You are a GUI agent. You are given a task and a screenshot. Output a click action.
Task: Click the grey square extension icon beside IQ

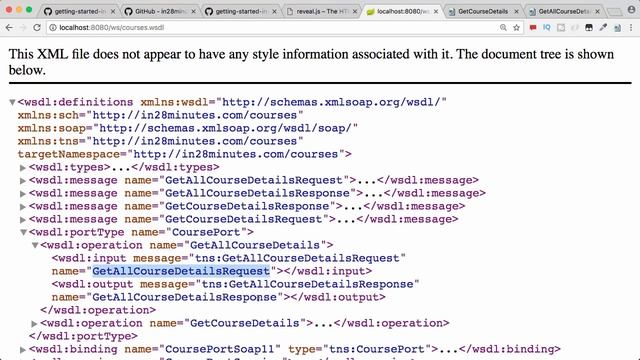point(561,27)
